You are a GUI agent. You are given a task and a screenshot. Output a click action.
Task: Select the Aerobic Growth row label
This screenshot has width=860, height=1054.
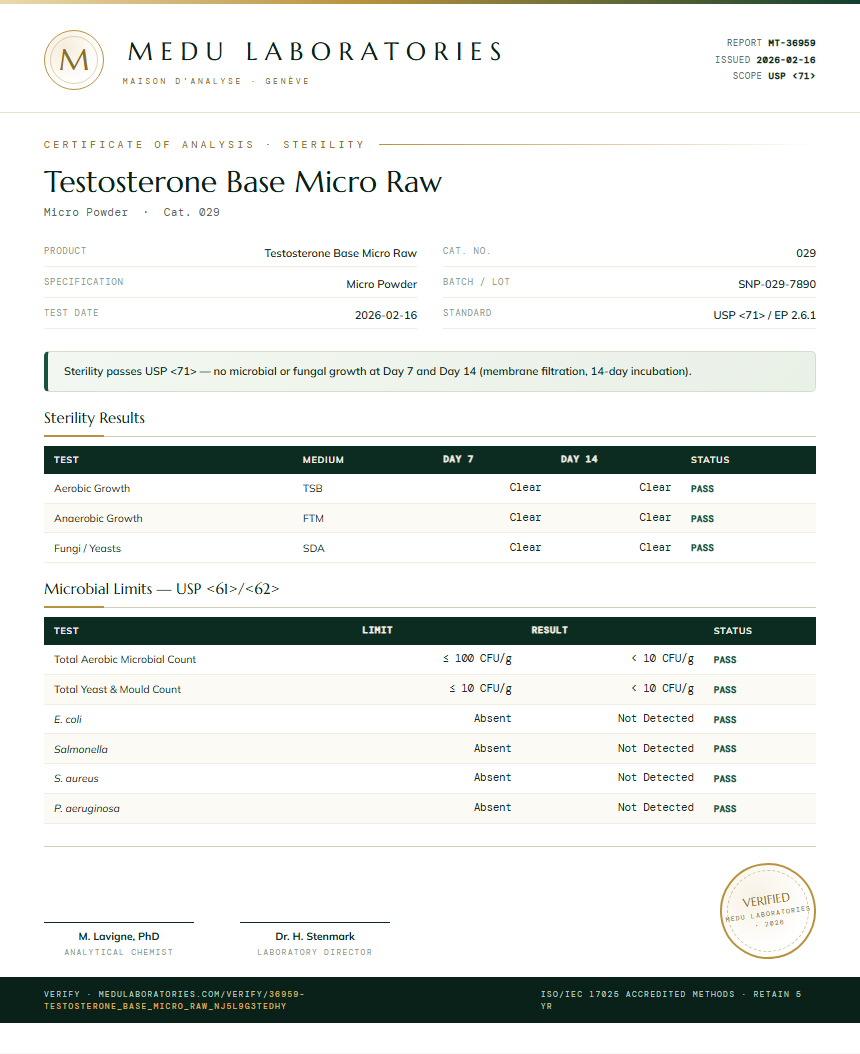(92, 489)
